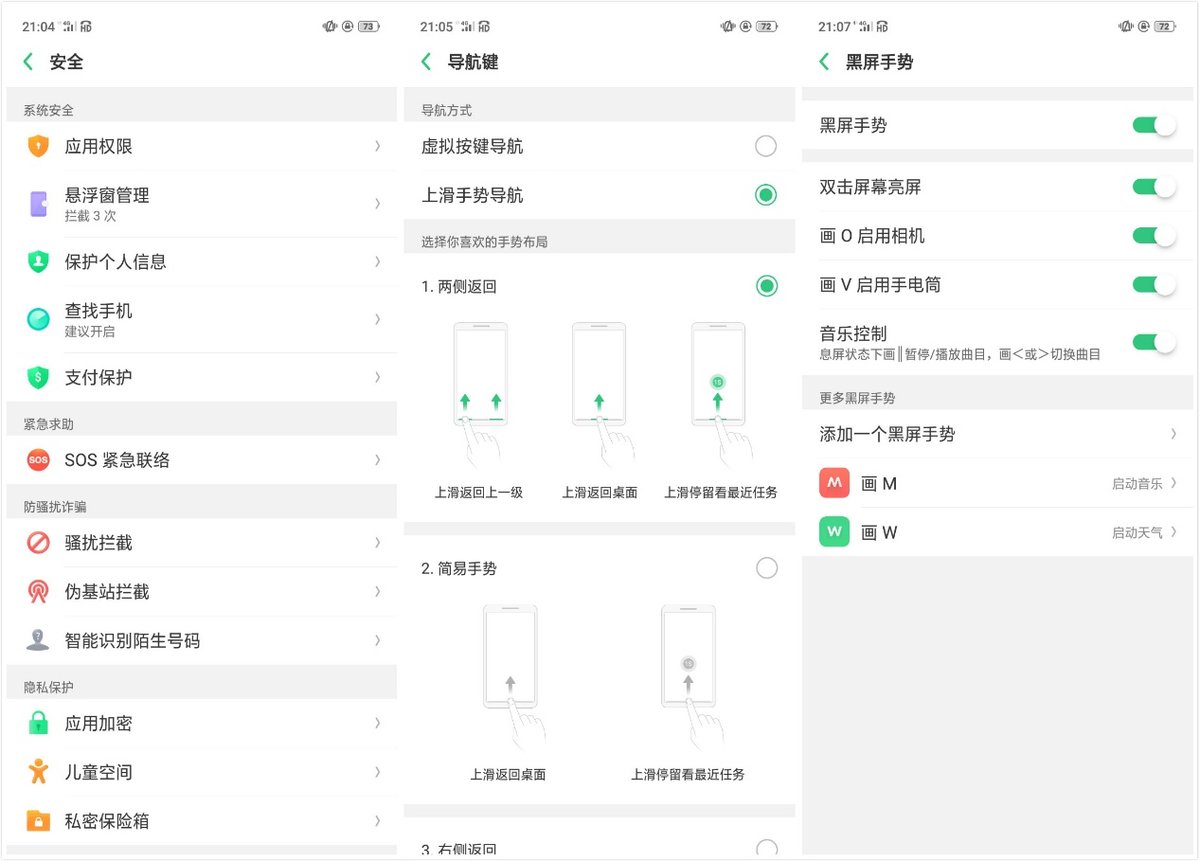
Task: Click the SOS 紧急联络 emergency icon
Action: (x=38, y=460)
